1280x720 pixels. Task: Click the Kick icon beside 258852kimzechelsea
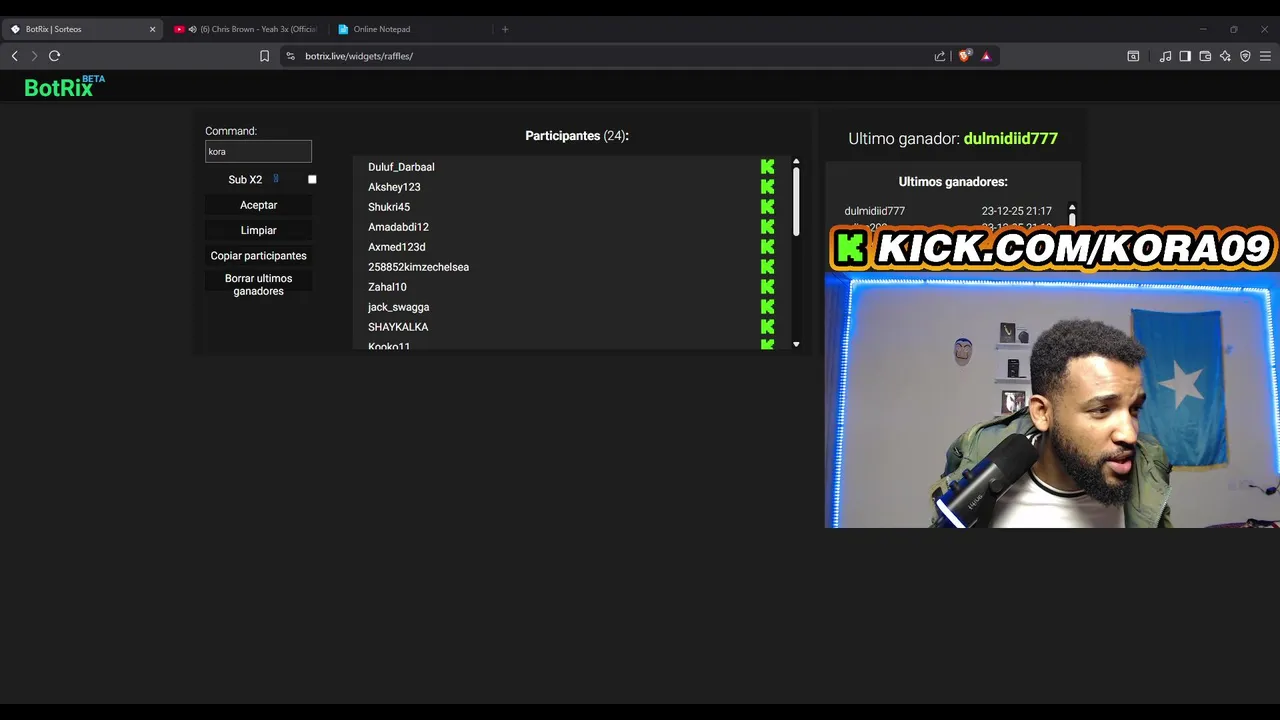click(767, 267)
